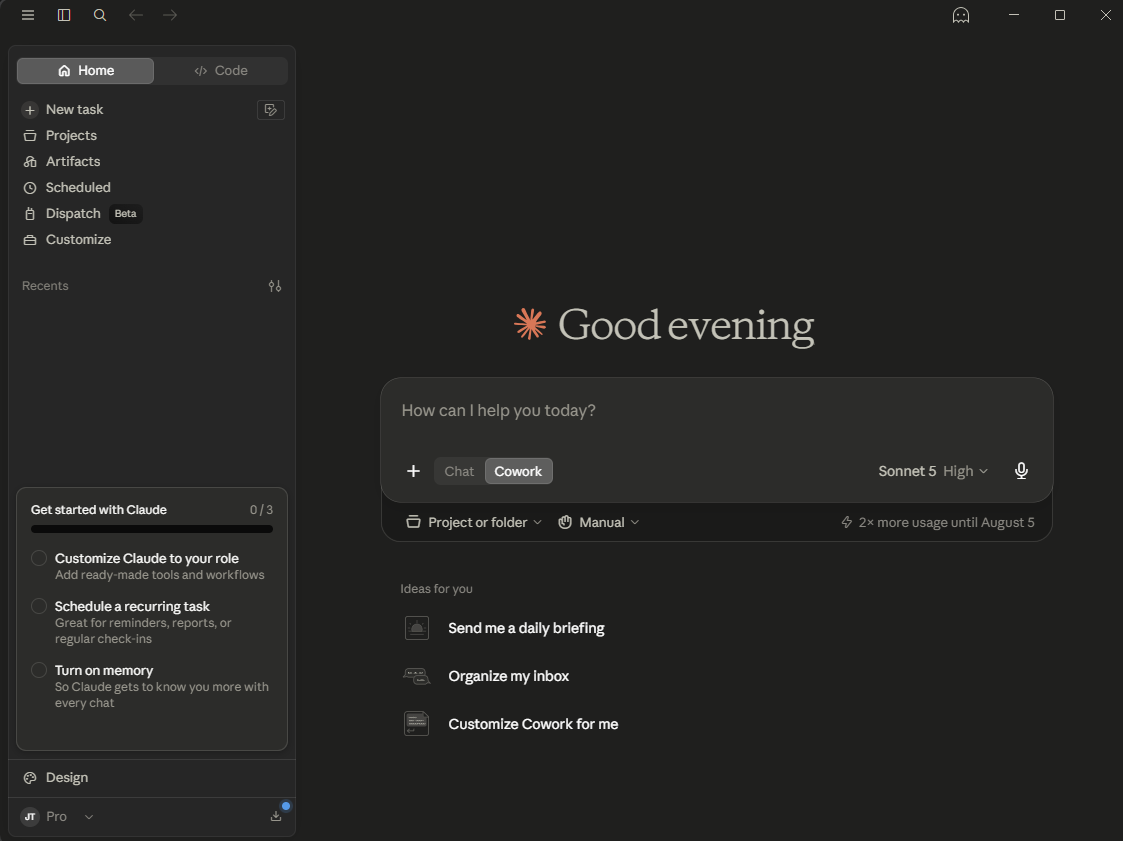Click the Recents filter sliders icon
The image size is (1123, 841).
click(275, 286)
